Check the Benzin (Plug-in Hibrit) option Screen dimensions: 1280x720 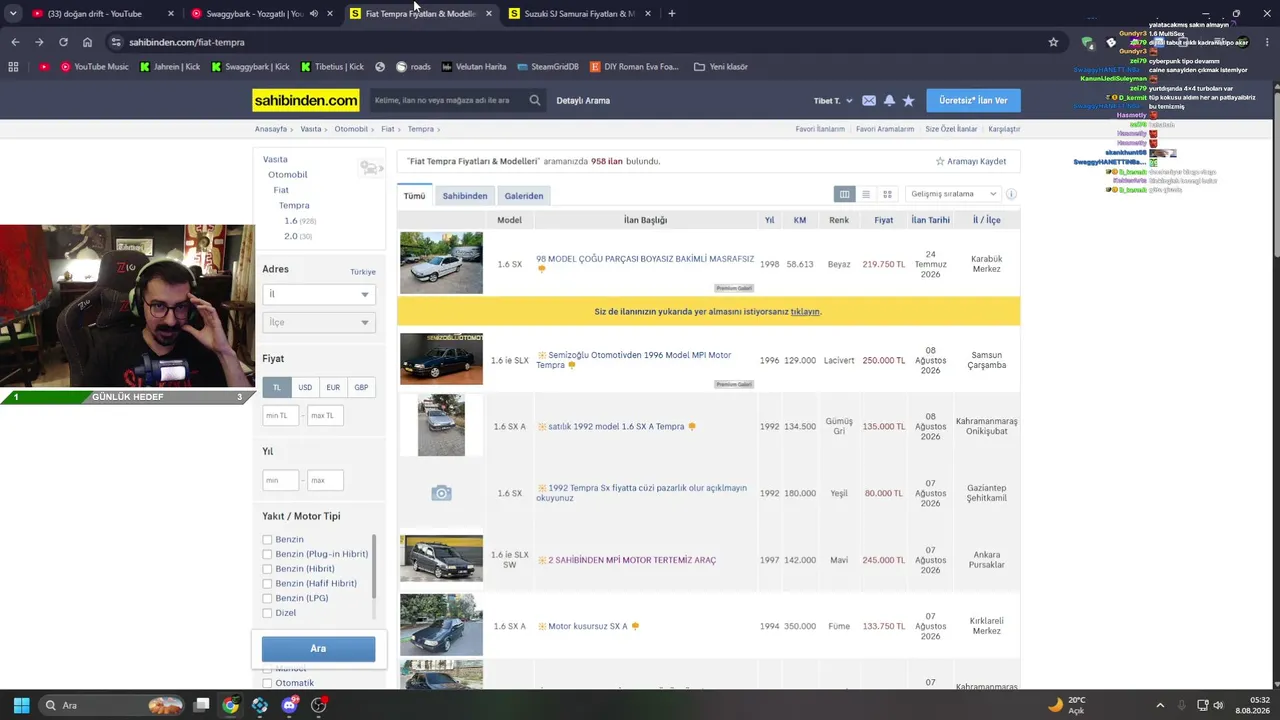tap(267, 554)
